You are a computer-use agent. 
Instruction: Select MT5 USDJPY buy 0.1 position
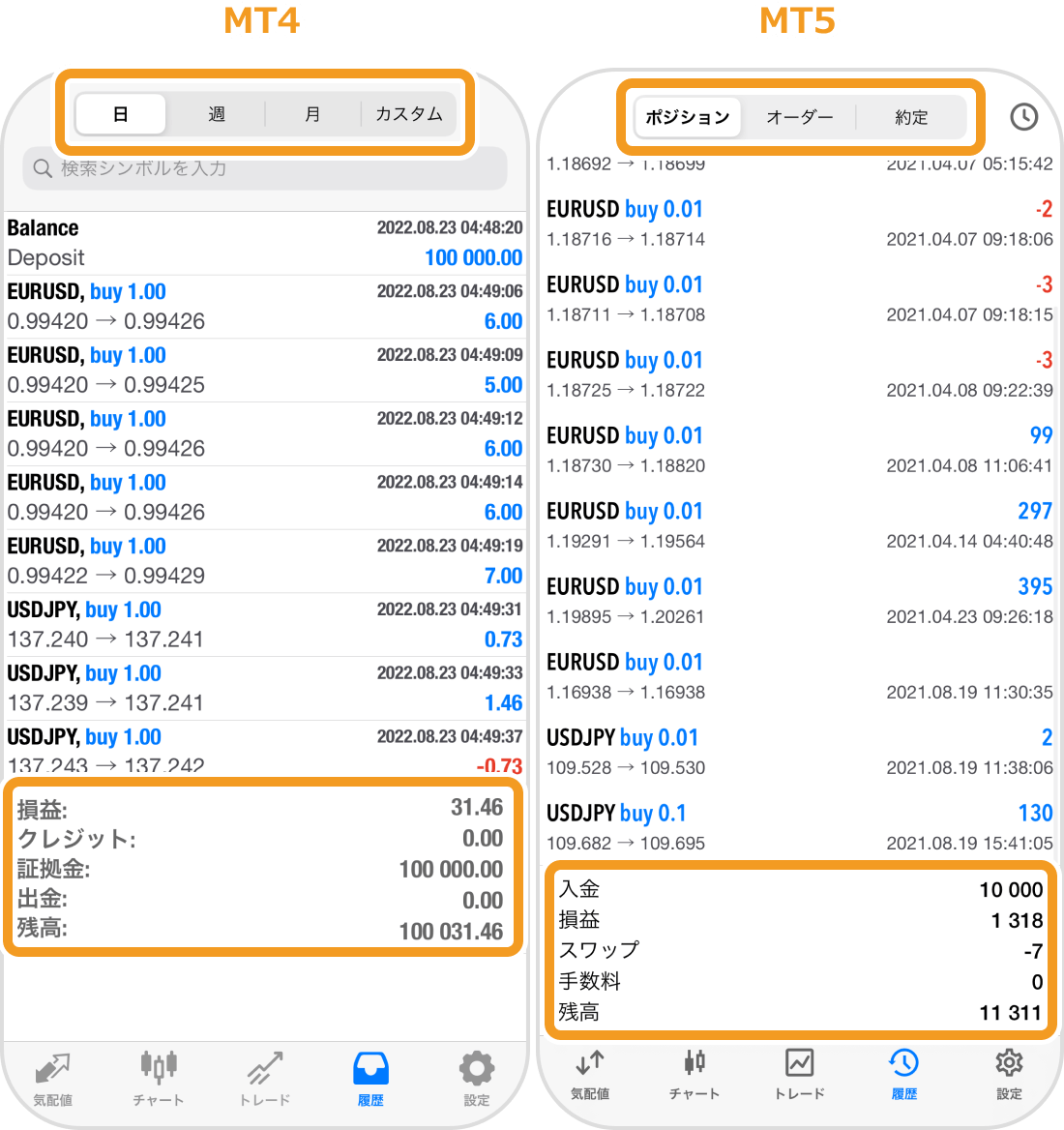click(x=800, y=827)
